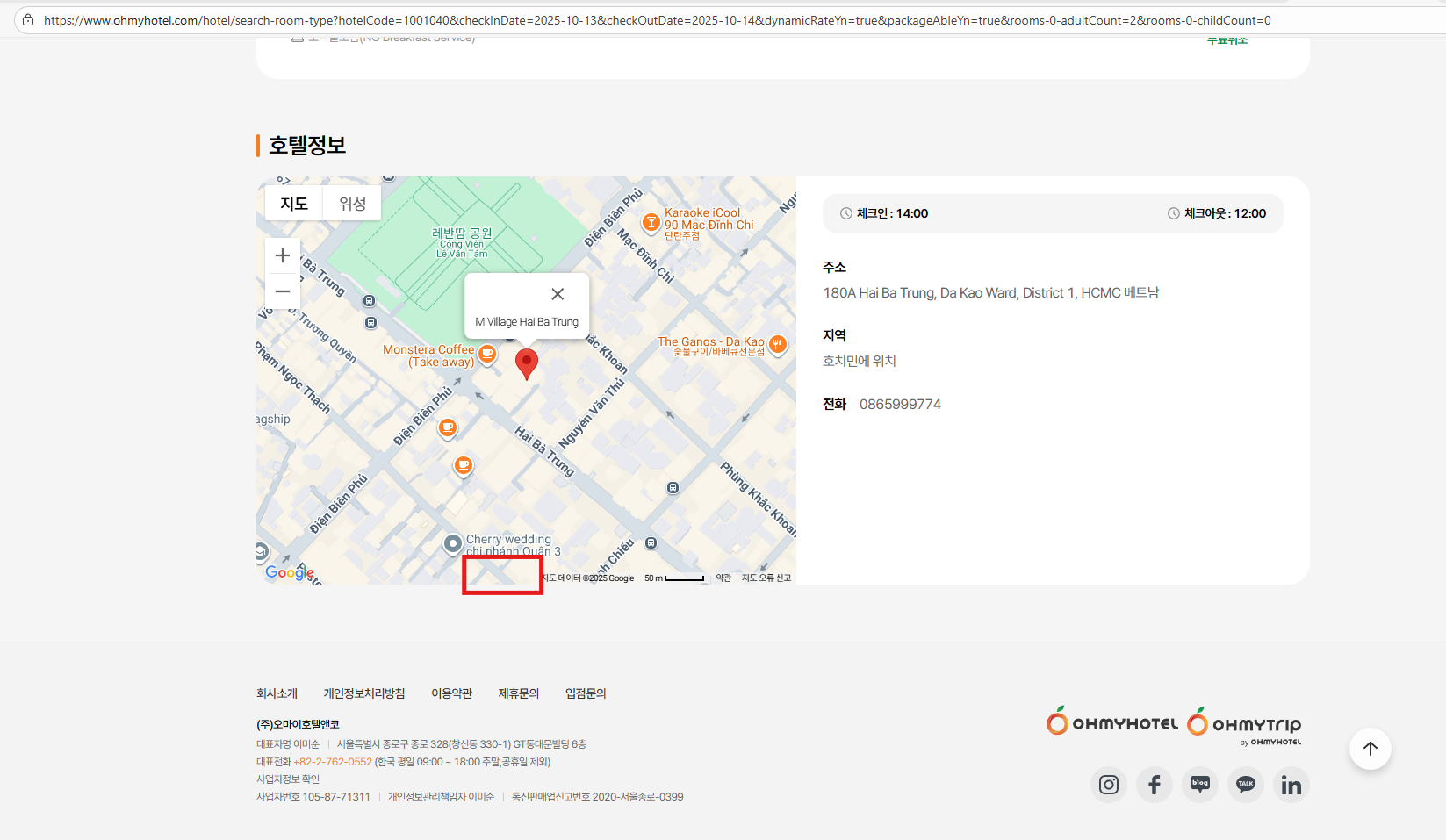Viewport: 1446px width, 840px height.
Task: Click the 이용약관 terms link
Action: click(451, 693)
